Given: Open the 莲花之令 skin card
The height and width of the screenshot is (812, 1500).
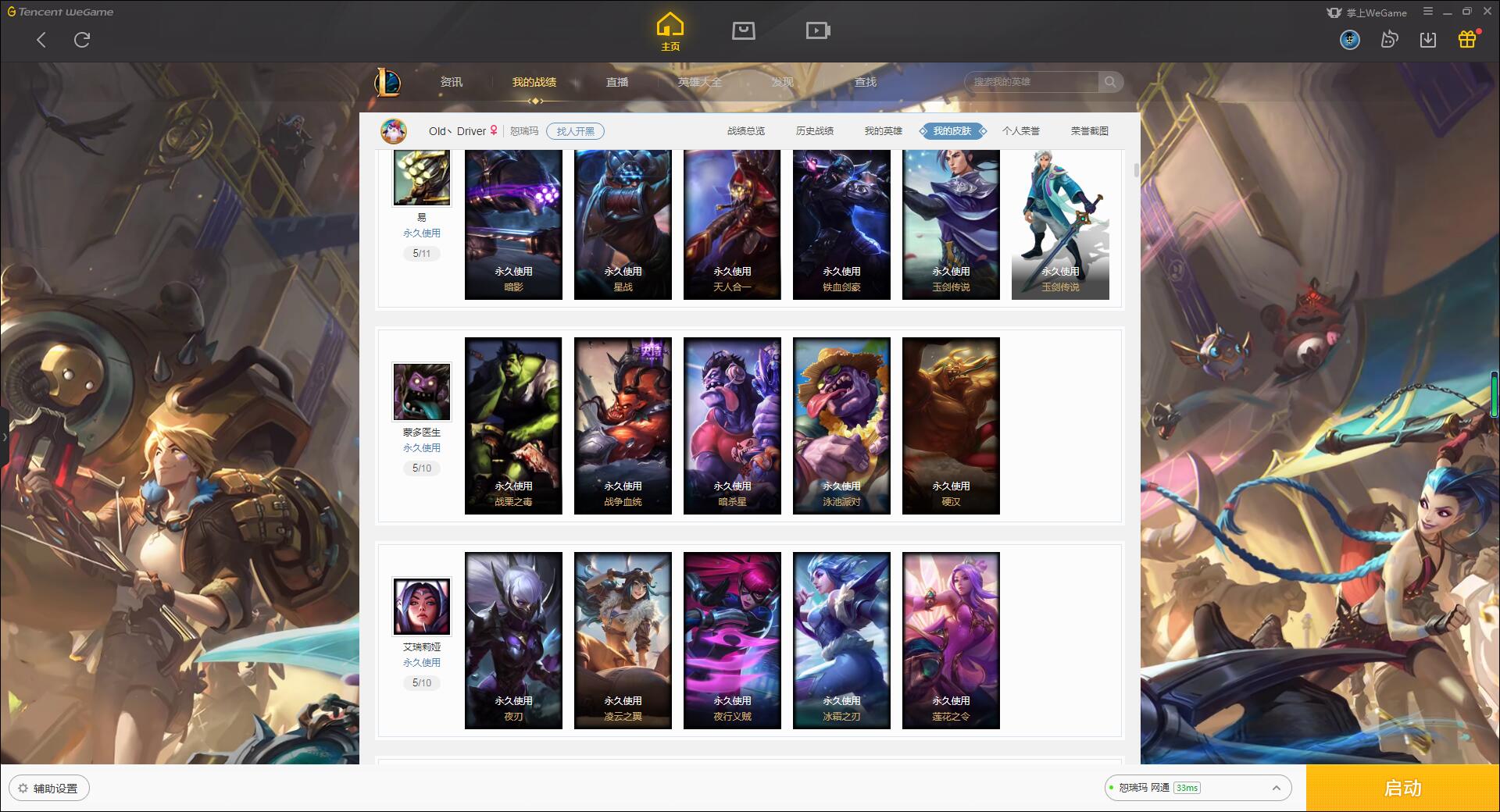Looking at the screenshot, I should [x=951, y=641].
